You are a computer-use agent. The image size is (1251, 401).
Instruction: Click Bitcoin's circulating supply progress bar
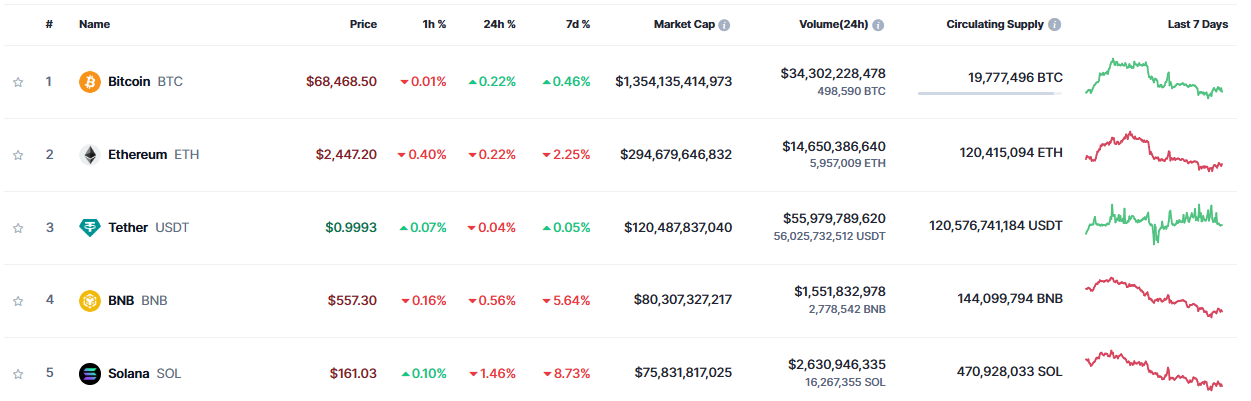coord(990,94)
